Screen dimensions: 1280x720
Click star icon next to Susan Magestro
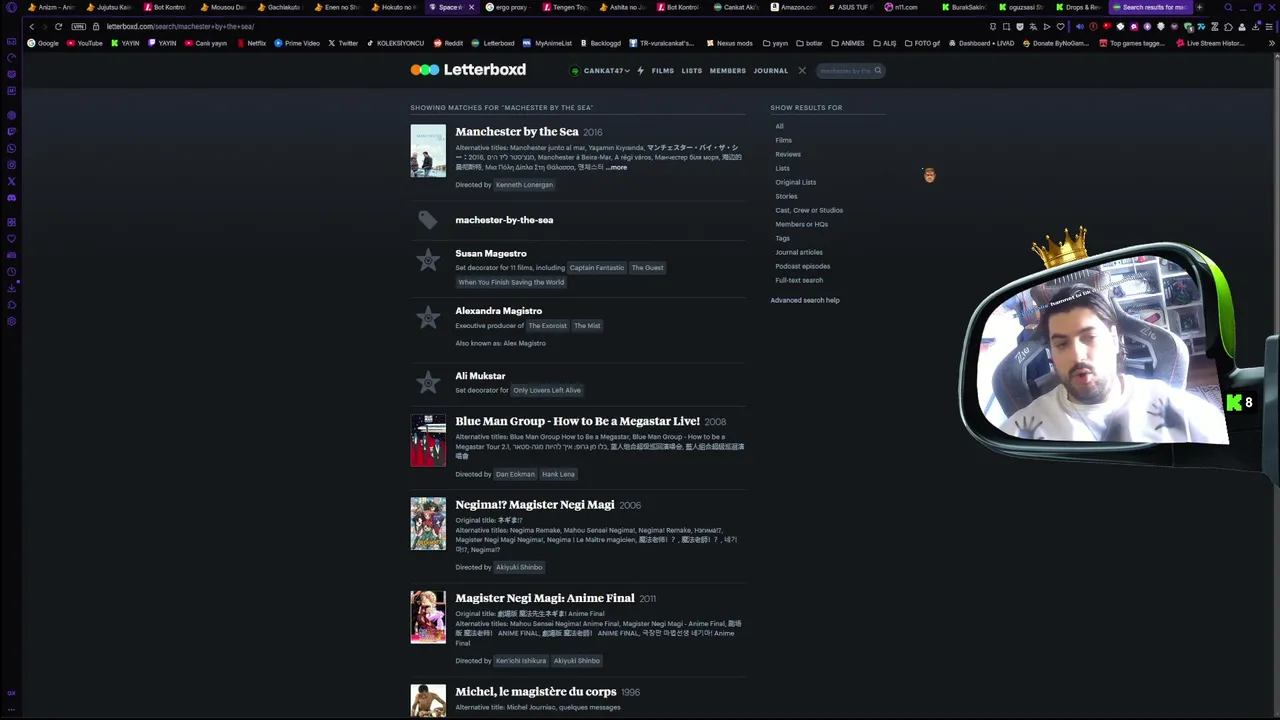click(x=428, y=260)
